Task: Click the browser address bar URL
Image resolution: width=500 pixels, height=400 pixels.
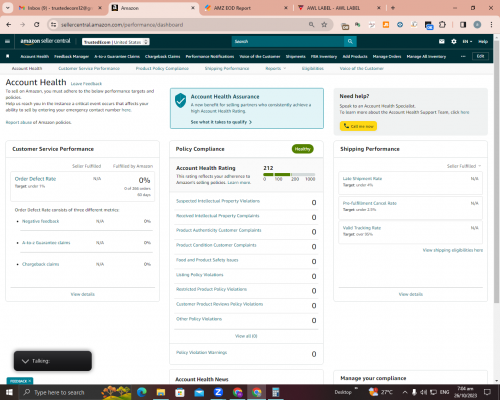Action: point(122,25)
